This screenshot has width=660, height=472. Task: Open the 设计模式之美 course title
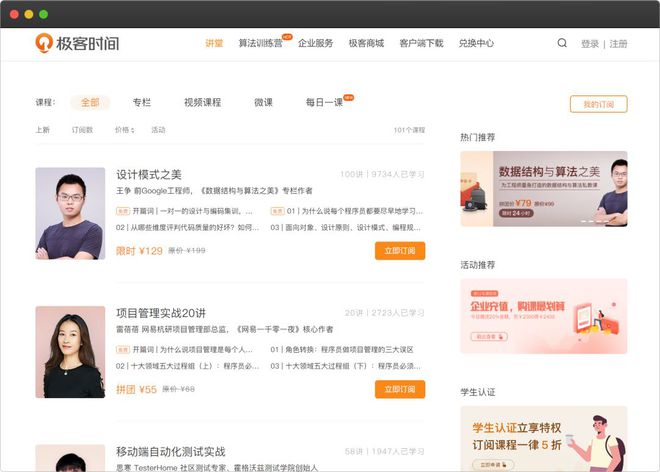pos(149,175)
